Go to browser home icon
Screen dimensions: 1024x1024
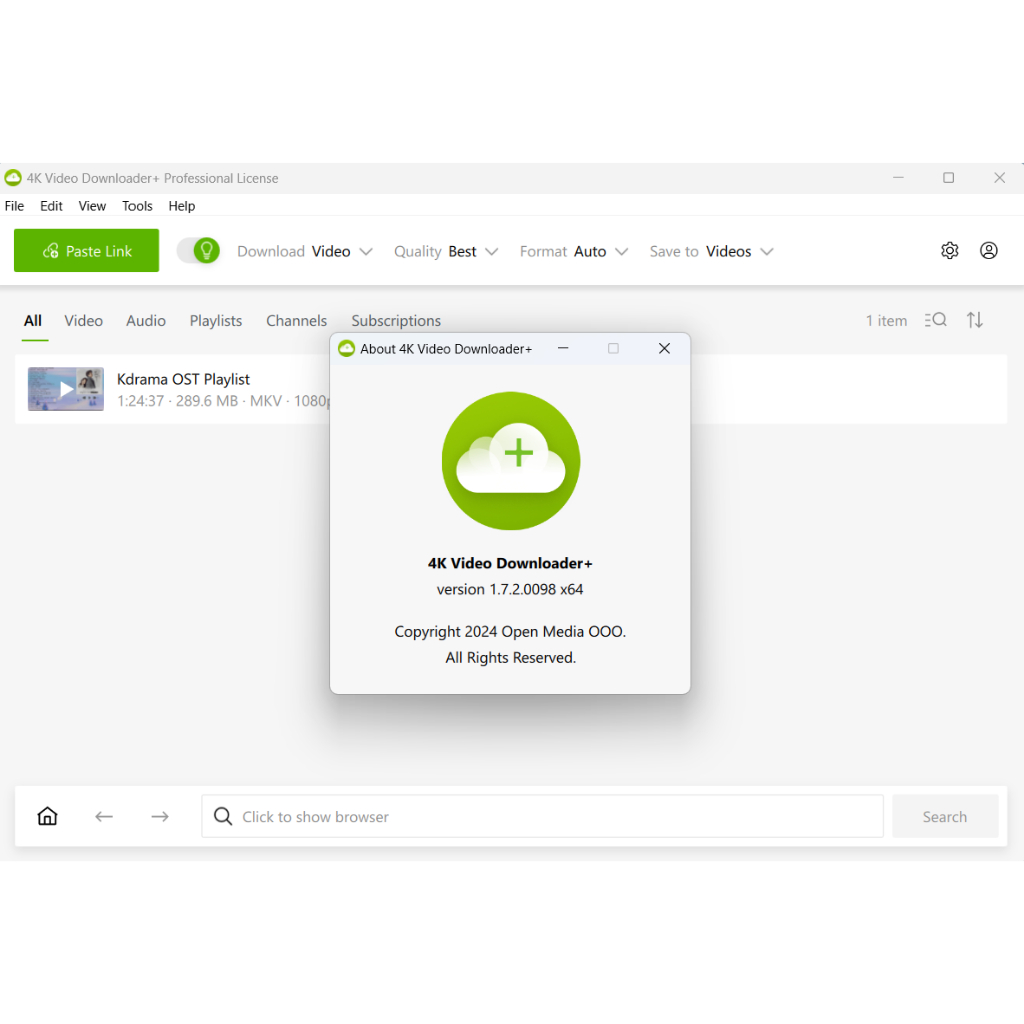pos(48,816)
